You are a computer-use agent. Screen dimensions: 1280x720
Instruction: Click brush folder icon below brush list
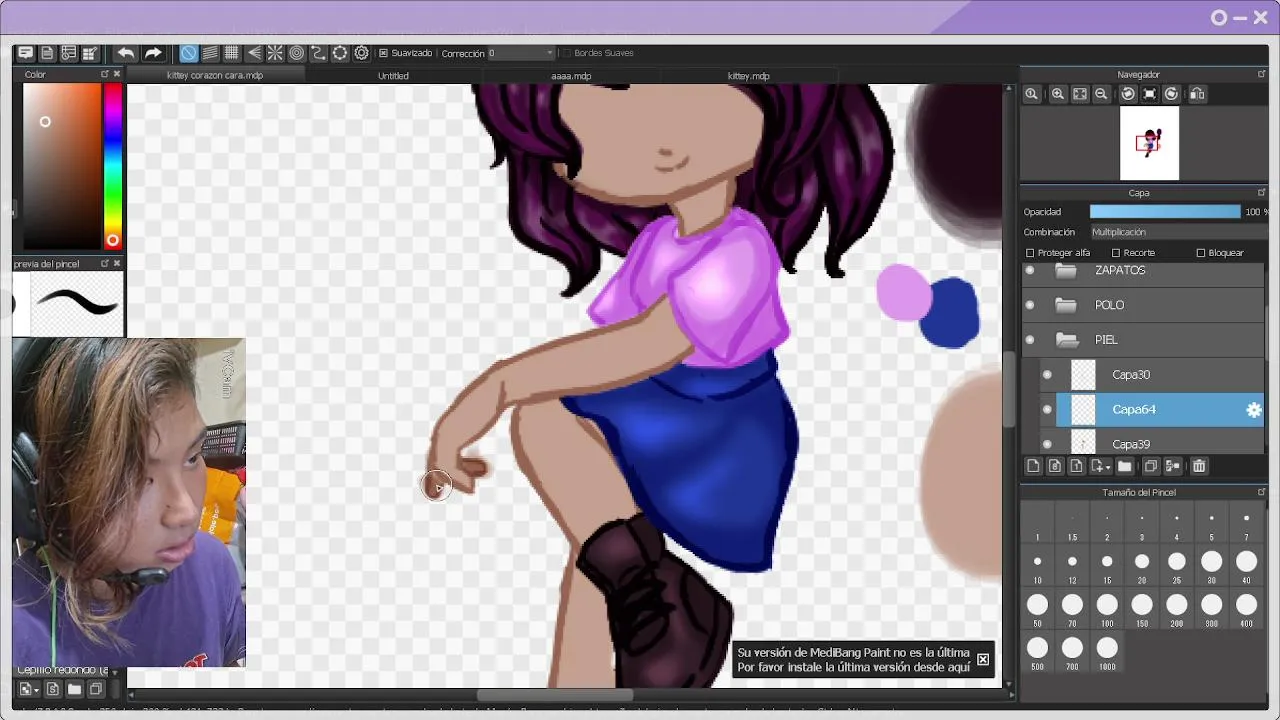tap(75, 689)
